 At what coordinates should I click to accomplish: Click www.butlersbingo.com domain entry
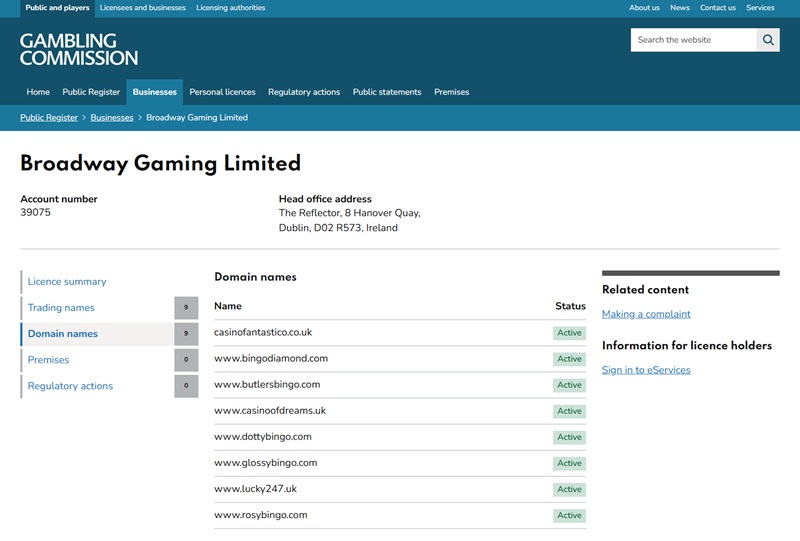[267, 384]
